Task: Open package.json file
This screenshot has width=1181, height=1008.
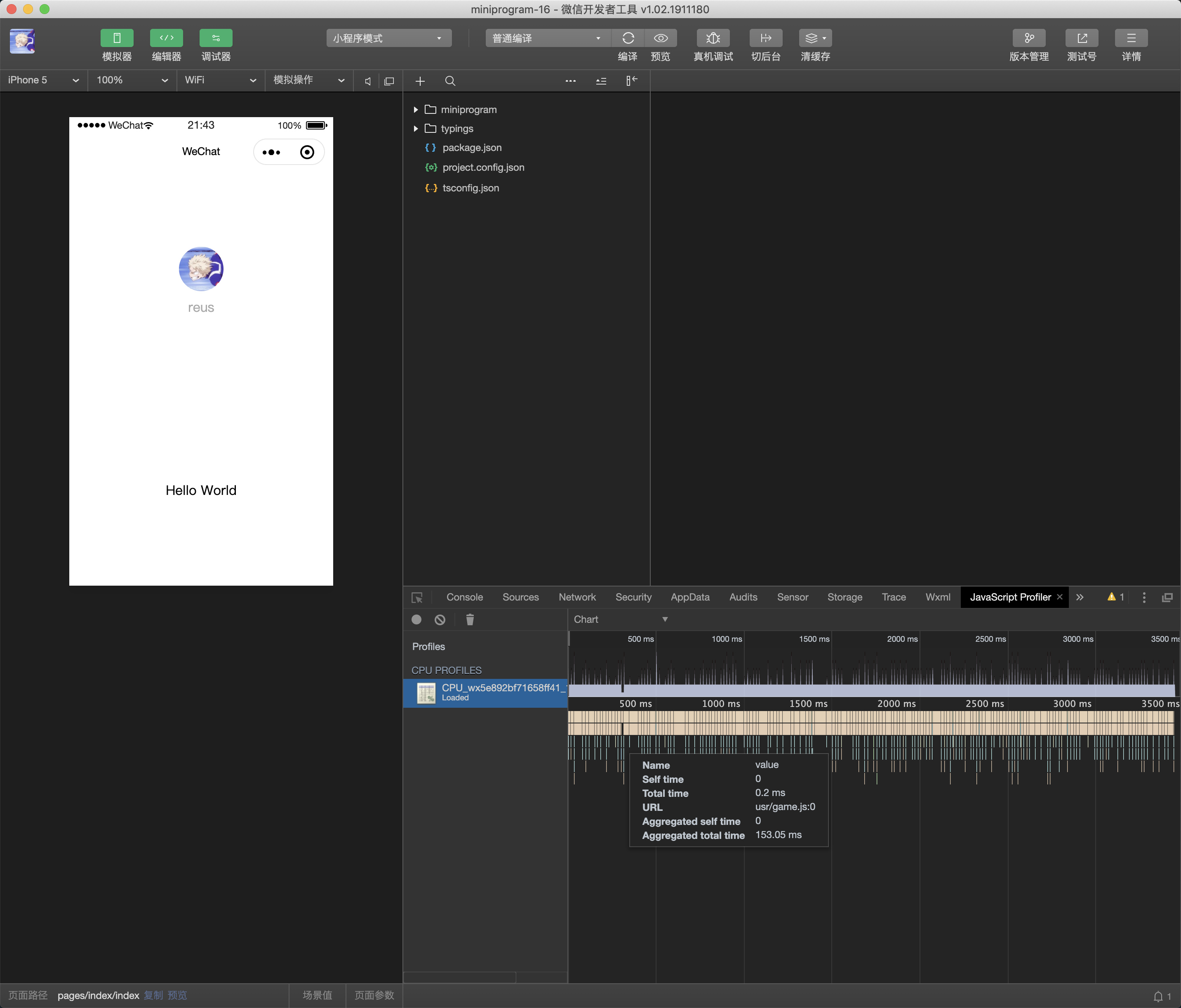Action: click(472, 148)
